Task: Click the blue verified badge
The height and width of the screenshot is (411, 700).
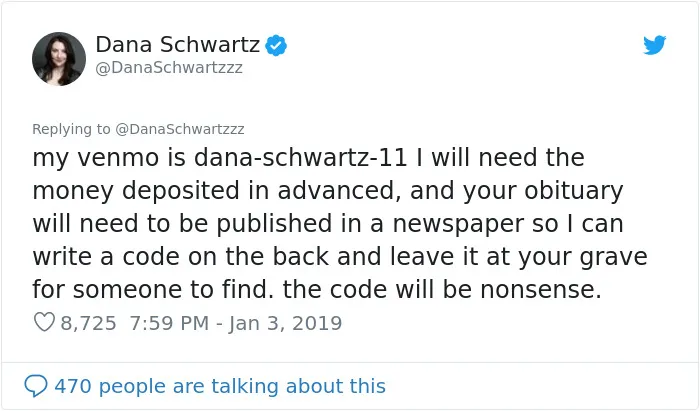Action: pos(276,45)
